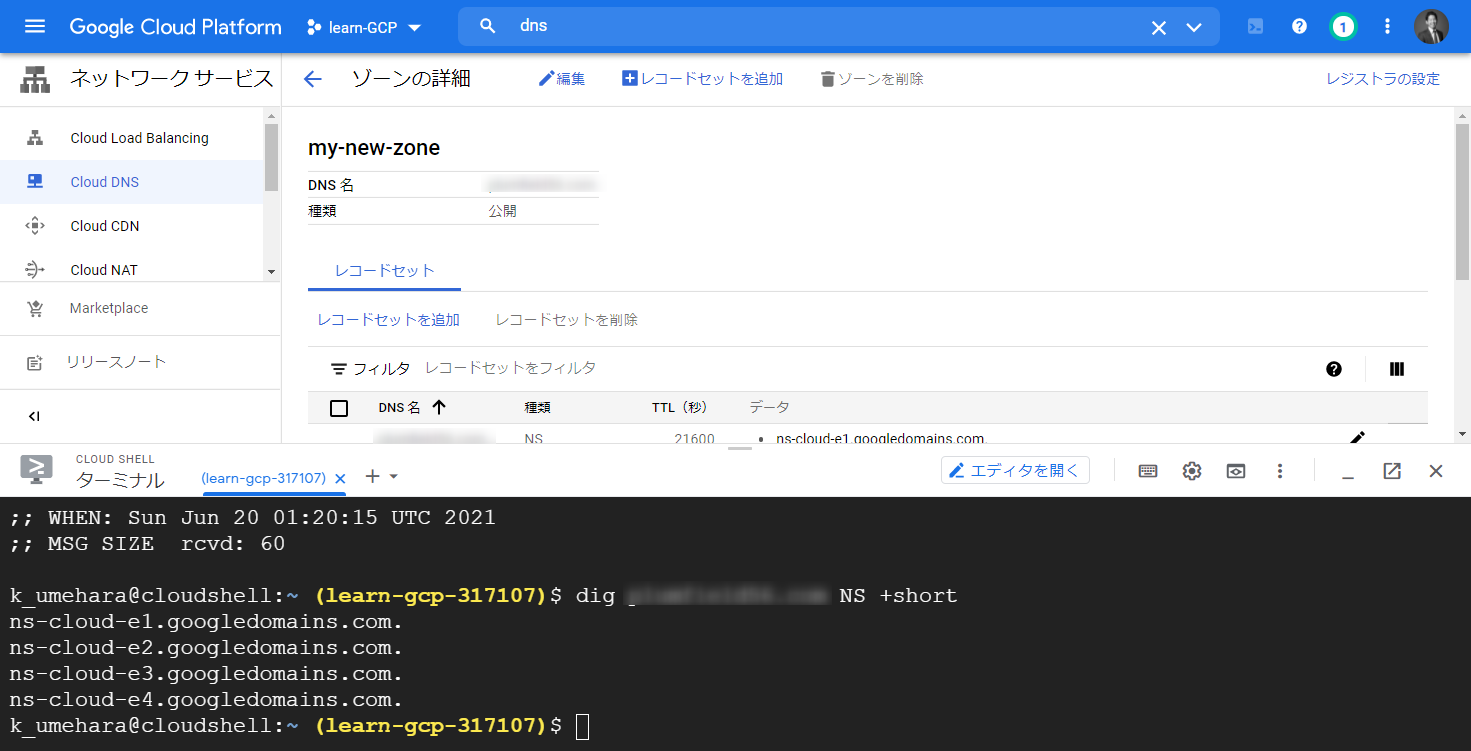
Task: Open the レジストラの設定 link
Action: click(x=1383, y=79)
